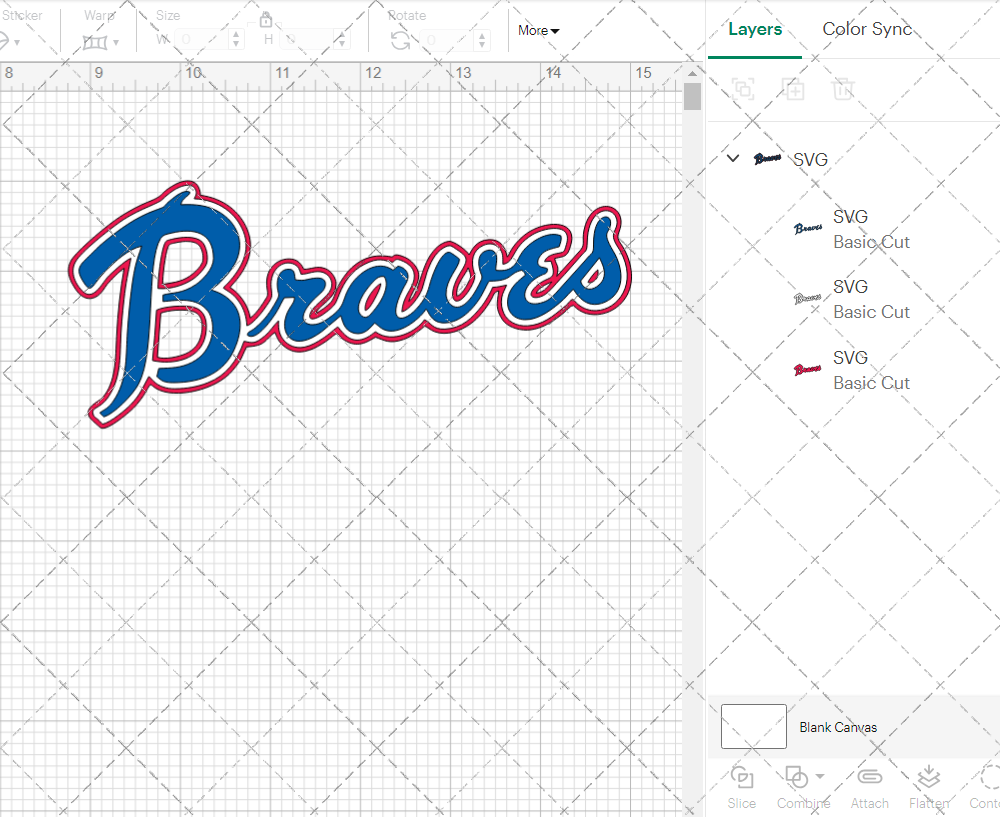Switch to the Color Sync tab

[867, 29]
